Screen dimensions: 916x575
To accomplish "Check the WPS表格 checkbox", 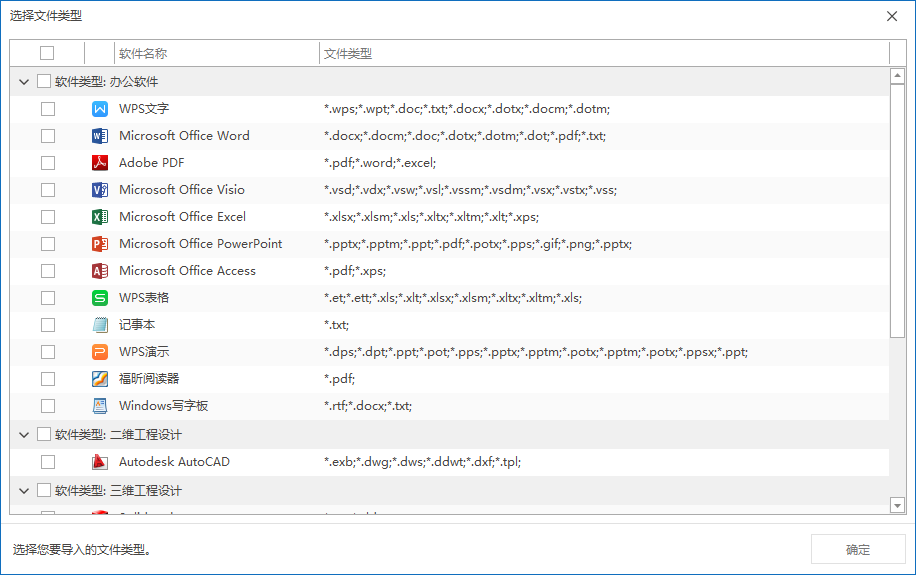I will 48,298.
